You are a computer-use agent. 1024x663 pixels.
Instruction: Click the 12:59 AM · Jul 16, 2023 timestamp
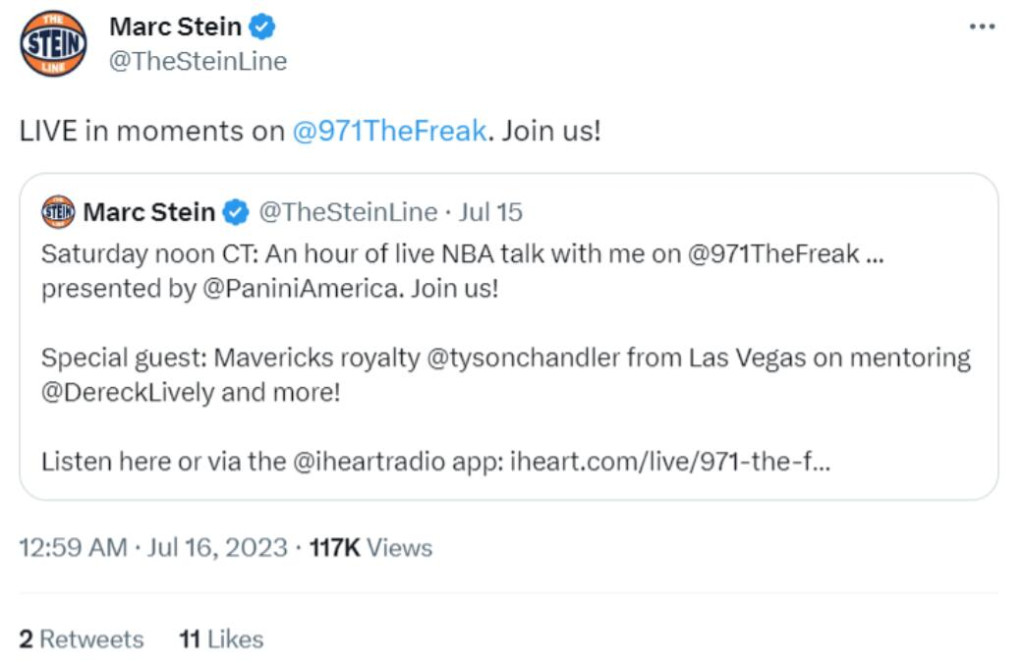(153, 547)
